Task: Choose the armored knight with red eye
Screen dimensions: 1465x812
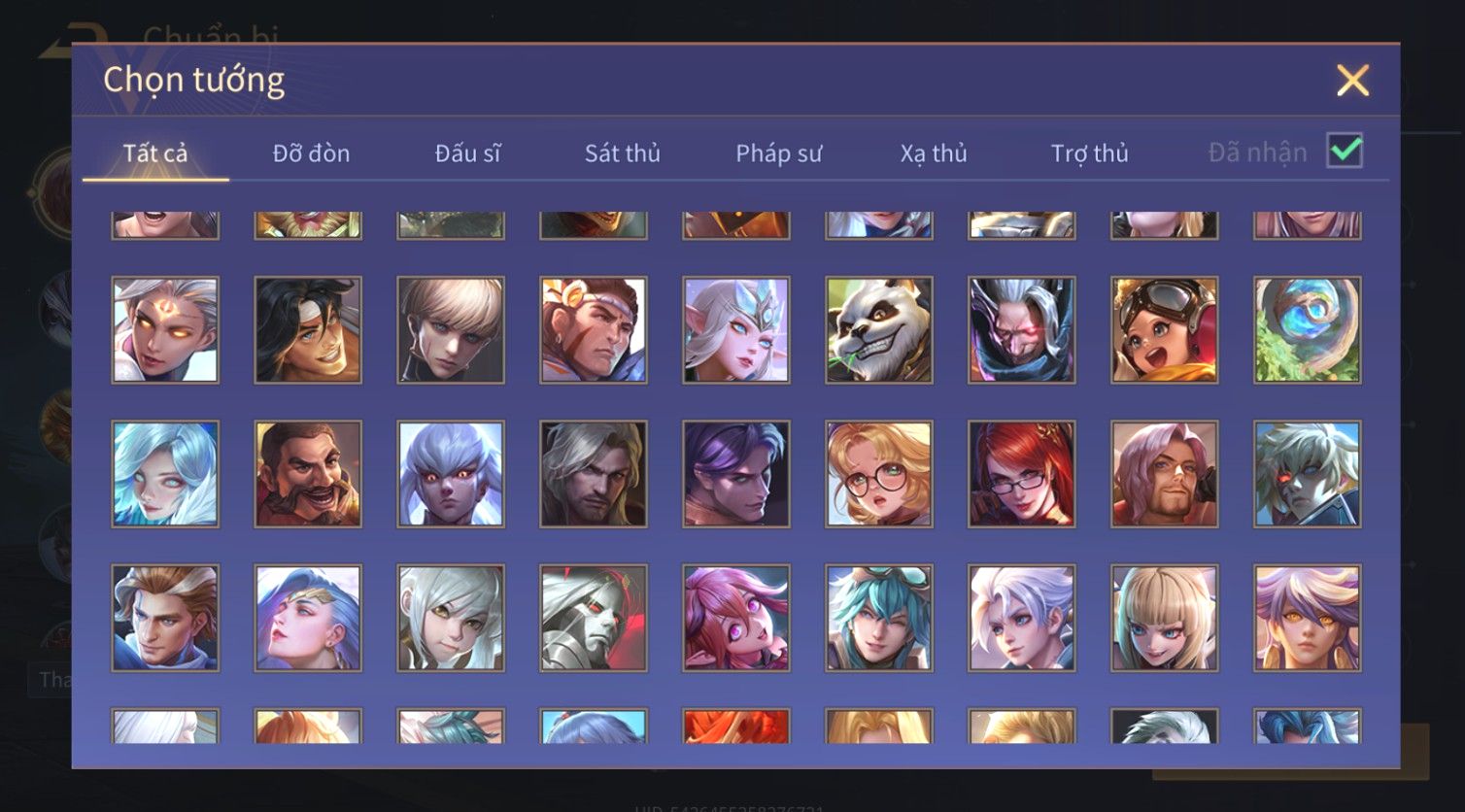Action: [x=594, y=618]
